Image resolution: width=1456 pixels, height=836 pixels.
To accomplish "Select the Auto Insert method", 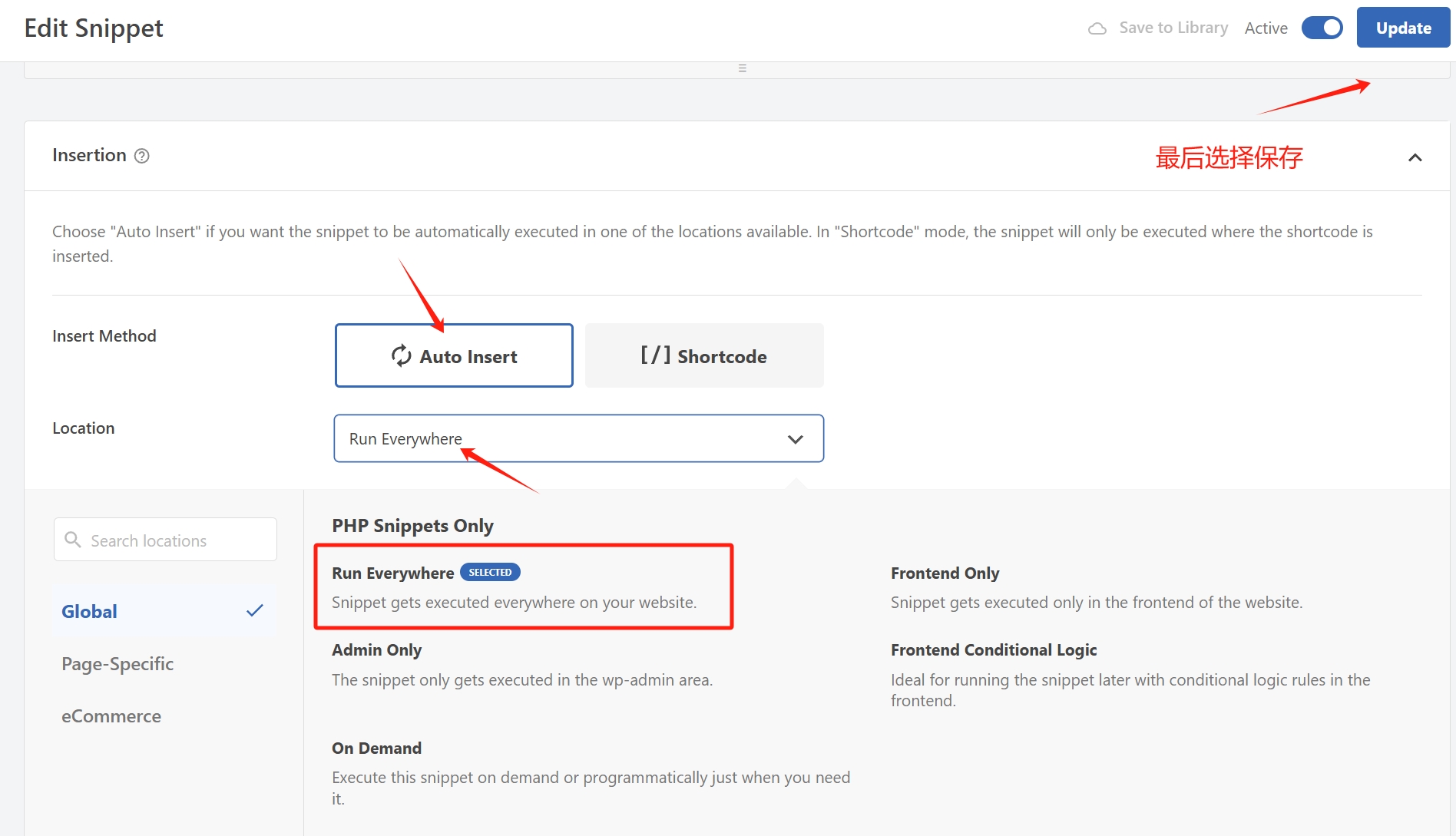I will pos(454,355).
